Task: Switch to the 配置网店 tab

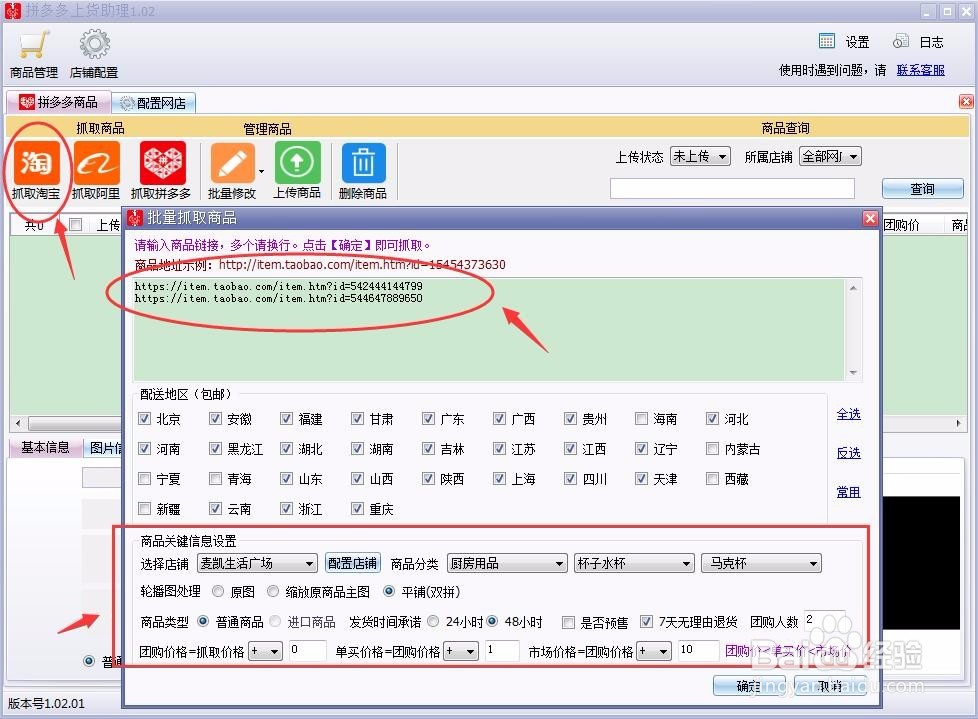Action: [153, 103]
